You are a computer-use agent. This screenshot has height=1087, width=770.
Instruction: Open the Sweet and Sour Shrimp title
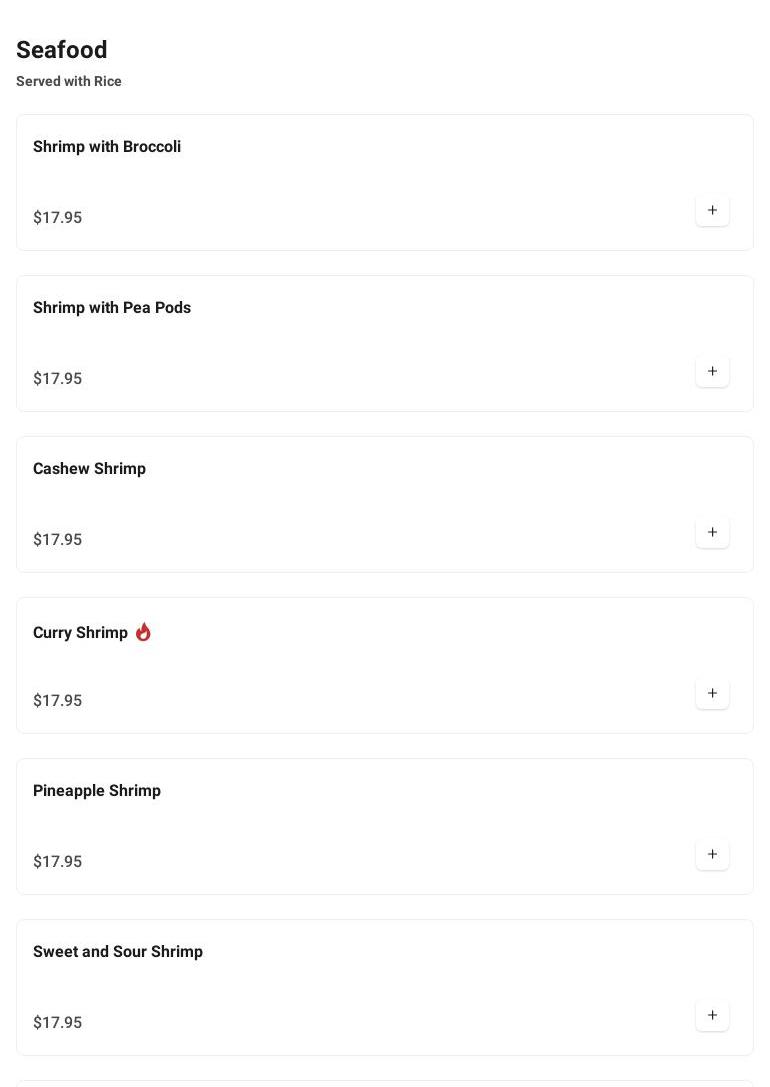point(118,952)
